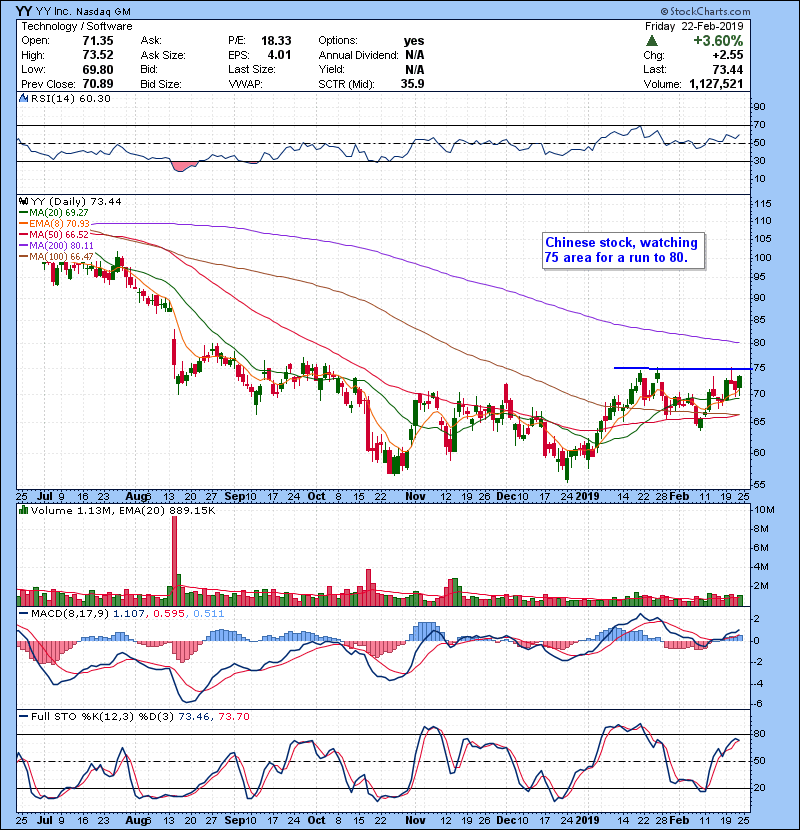Click the volume bars icon beside Volume 1.13M
This screenshot has height=830, width=800.
23,510
